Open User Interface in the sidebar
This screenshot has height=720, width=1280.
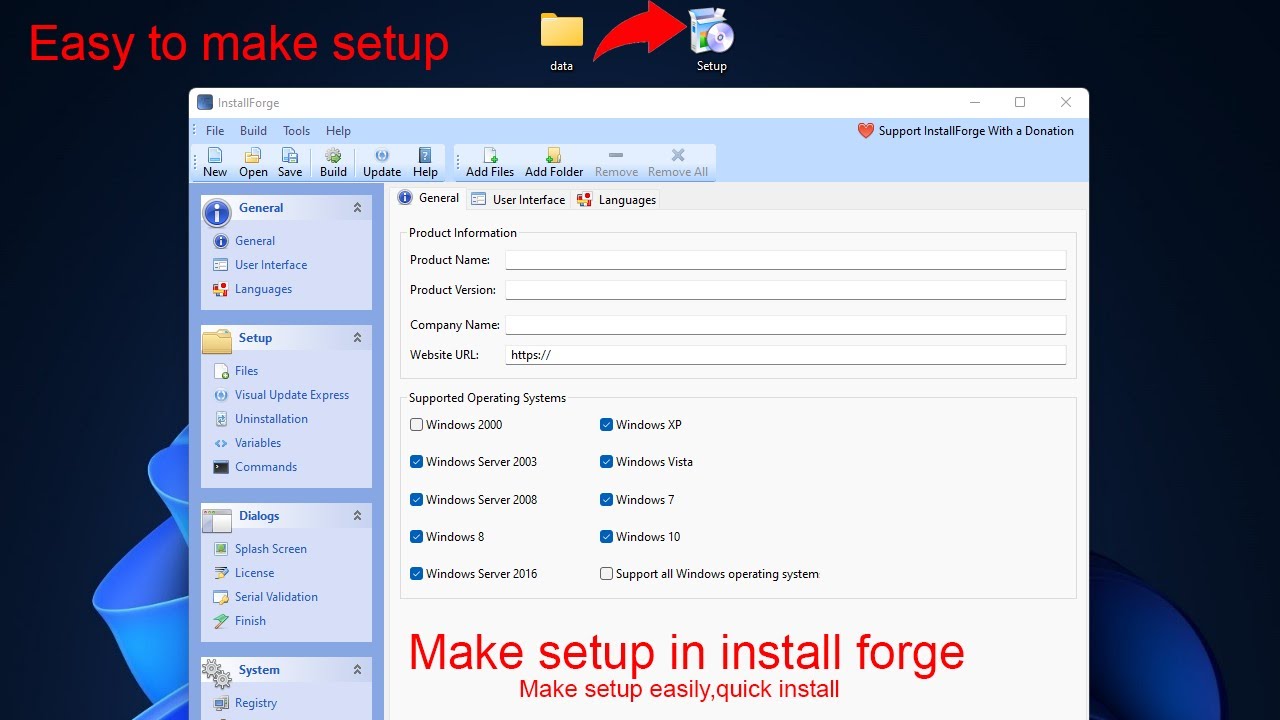271,265
